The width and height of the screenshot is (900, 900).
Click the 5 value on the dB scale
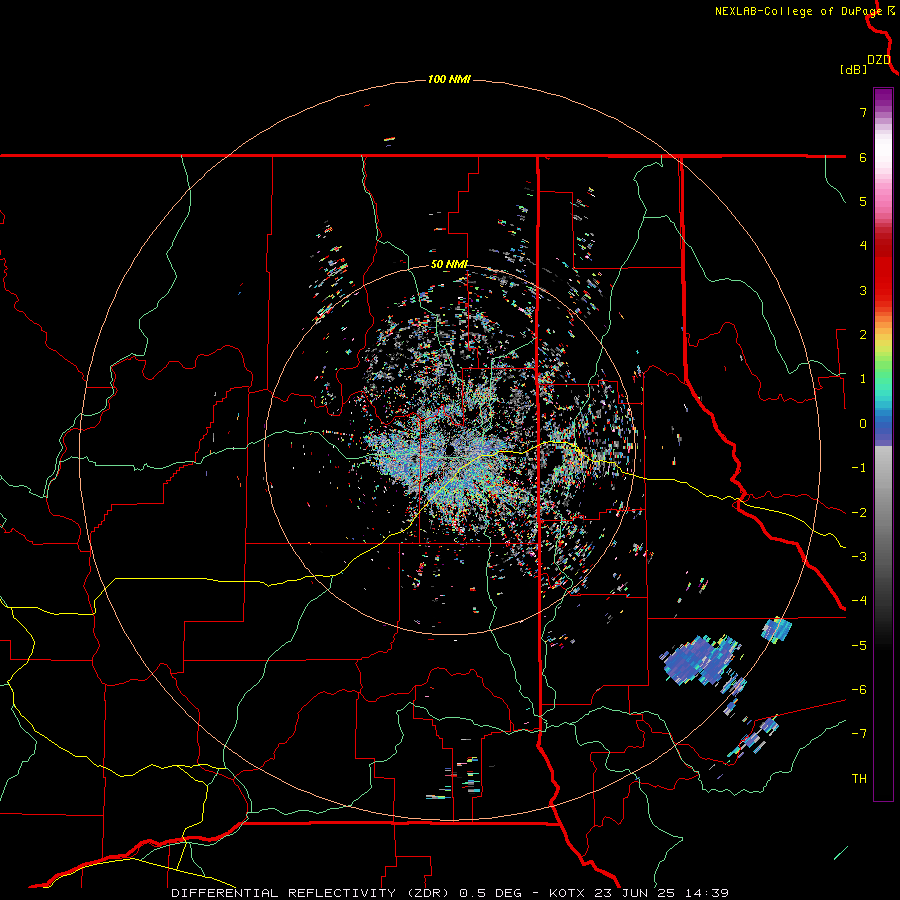tap(863, 201)
